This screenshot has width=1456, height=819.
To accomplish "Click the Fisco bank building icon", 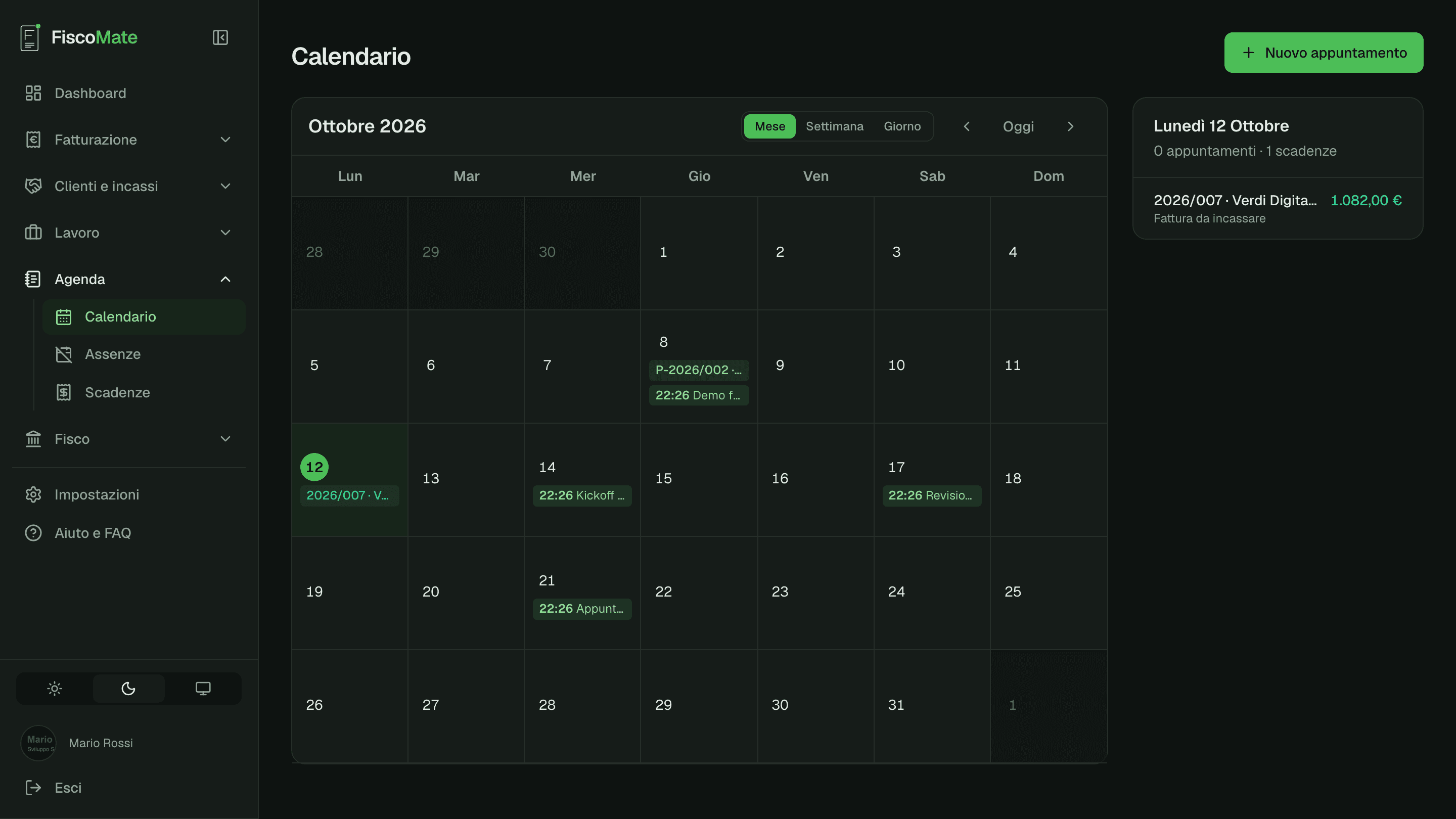I will coord(33,439).
